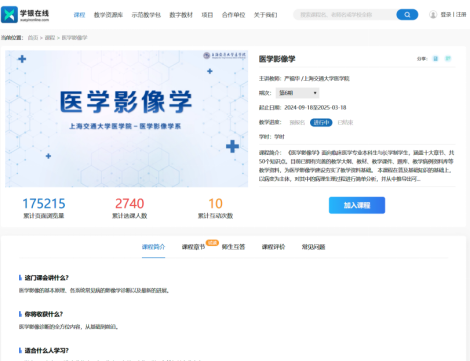The image size is (470, 361).
Task: Click the 学银在线 logo
Action: [25, 14]
